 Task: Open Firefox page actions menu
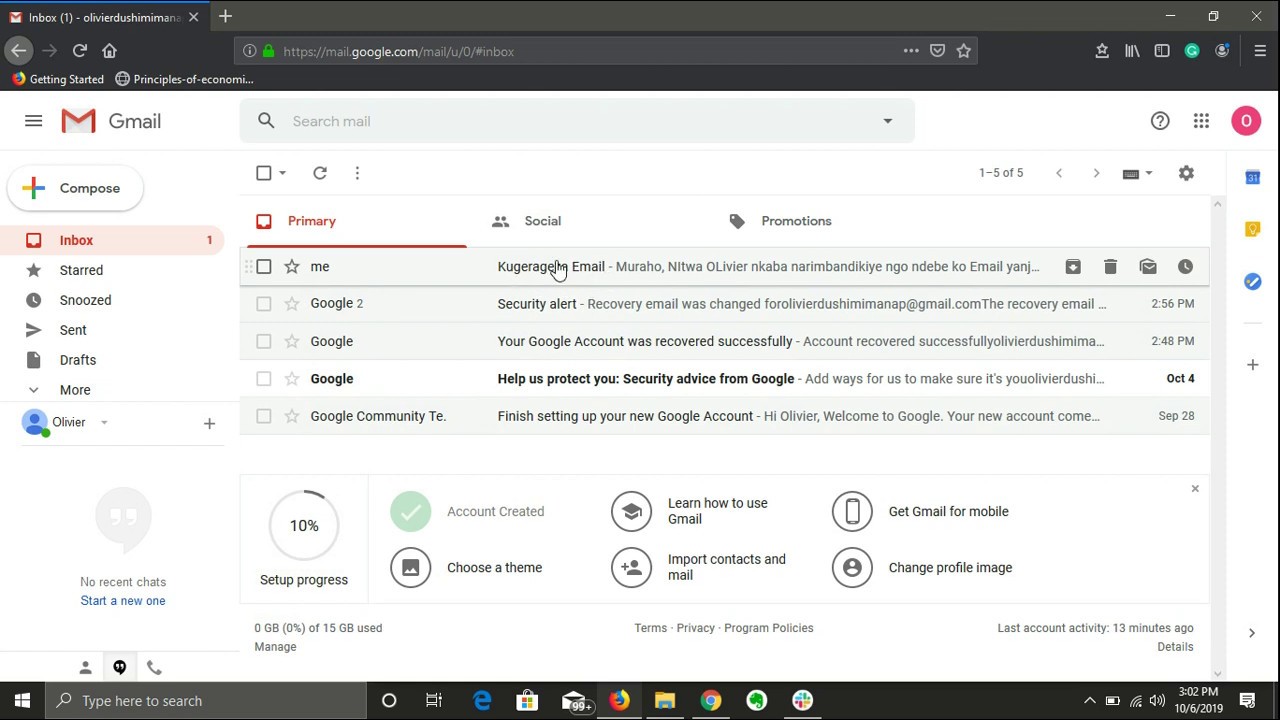[911, 51]
